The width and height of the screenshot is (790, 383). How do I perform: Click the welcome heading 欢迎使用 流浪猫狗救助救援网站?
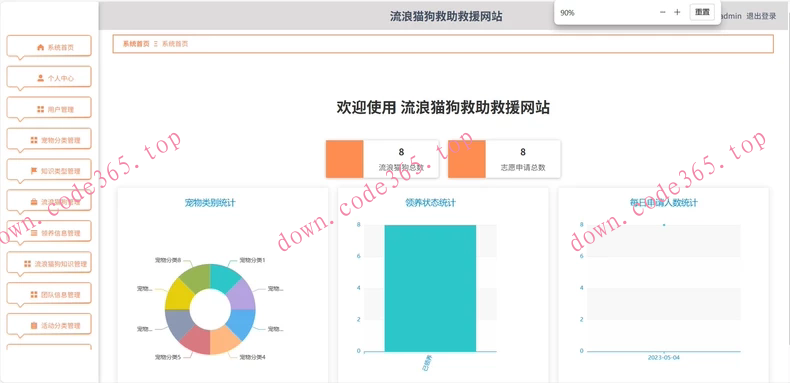(443, 107)
